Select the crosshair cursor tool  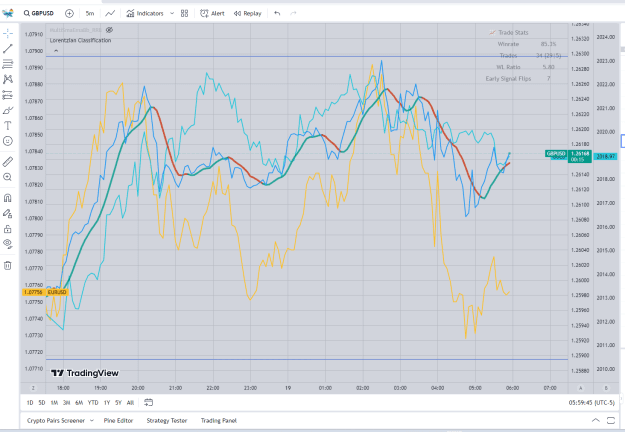click(8, 34)
